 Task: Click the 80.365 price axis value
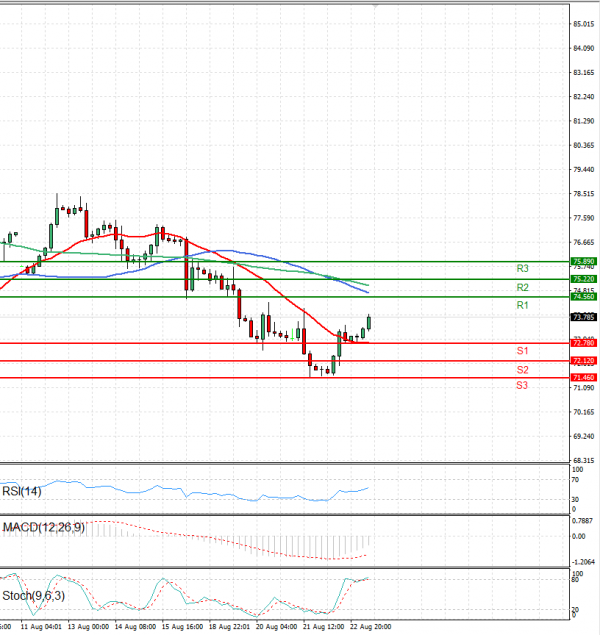pyautogui.click(x=584, y=145)
